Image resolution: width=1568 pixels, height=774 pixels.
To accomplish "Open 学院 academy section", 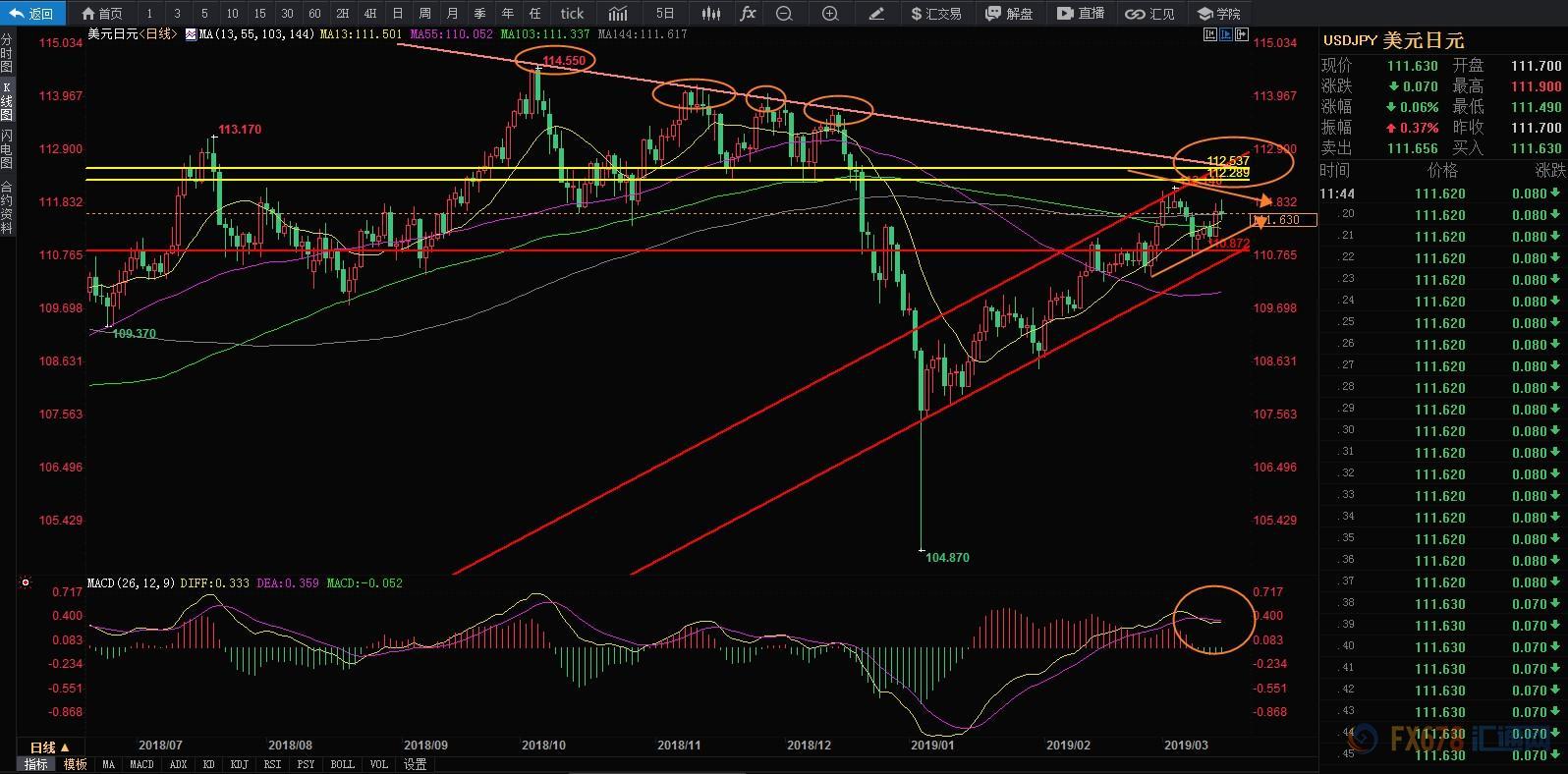I will tap(1218, 13).
